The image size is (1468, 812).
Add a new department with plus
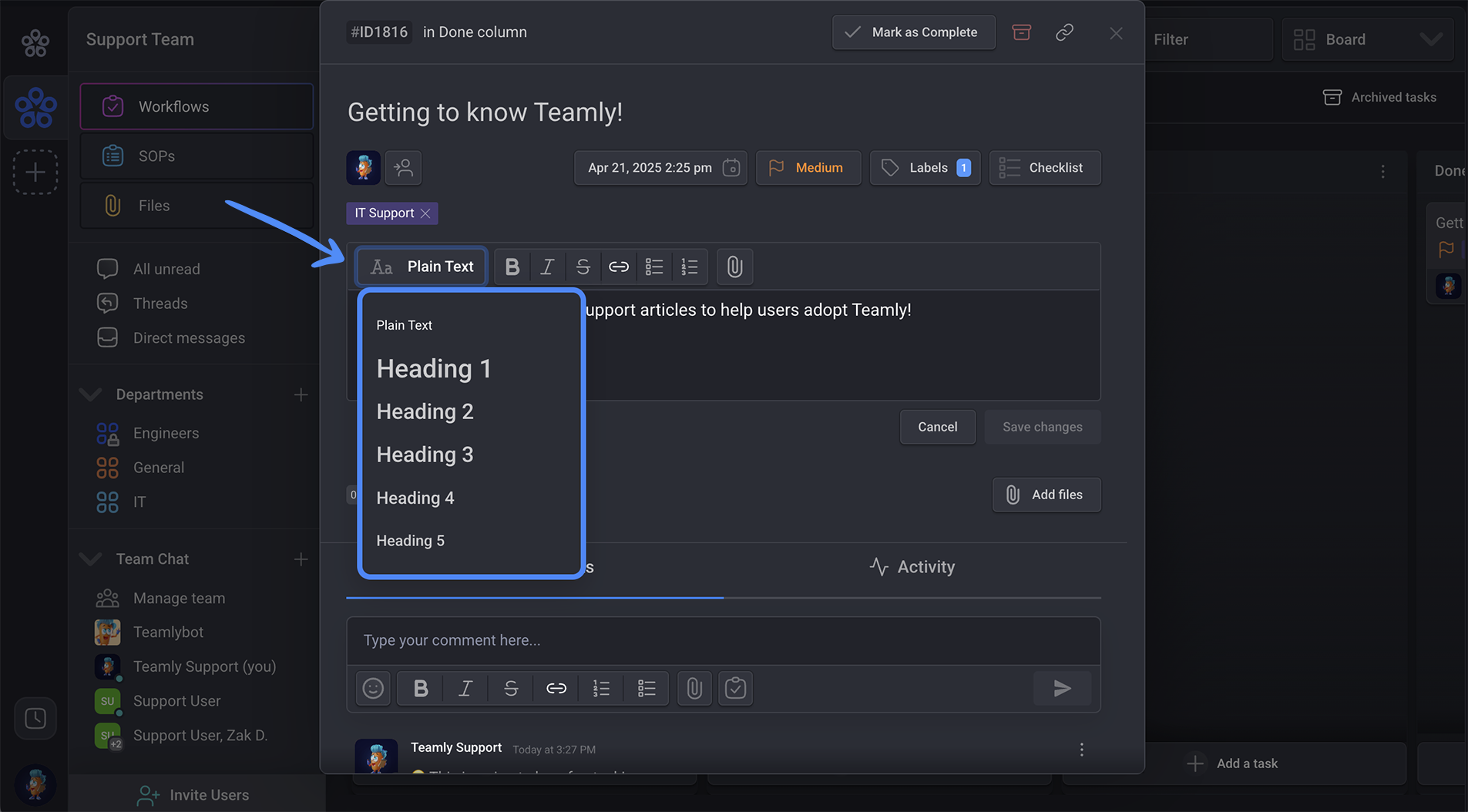[301, 394]
